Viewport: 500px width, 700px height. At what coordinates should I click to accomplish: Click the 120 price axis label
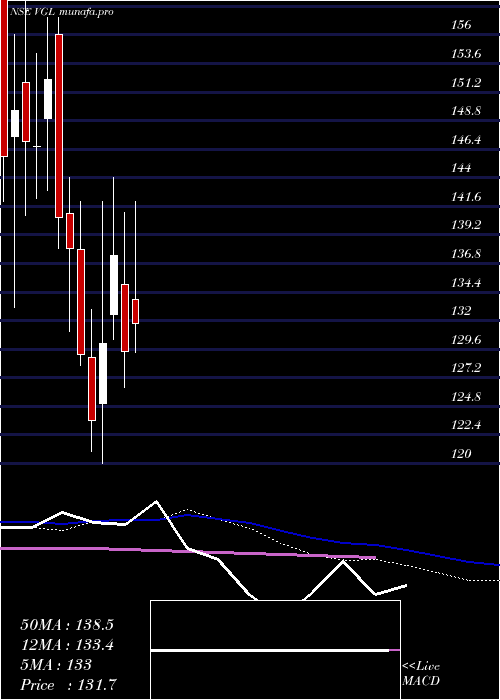point(461,454)
